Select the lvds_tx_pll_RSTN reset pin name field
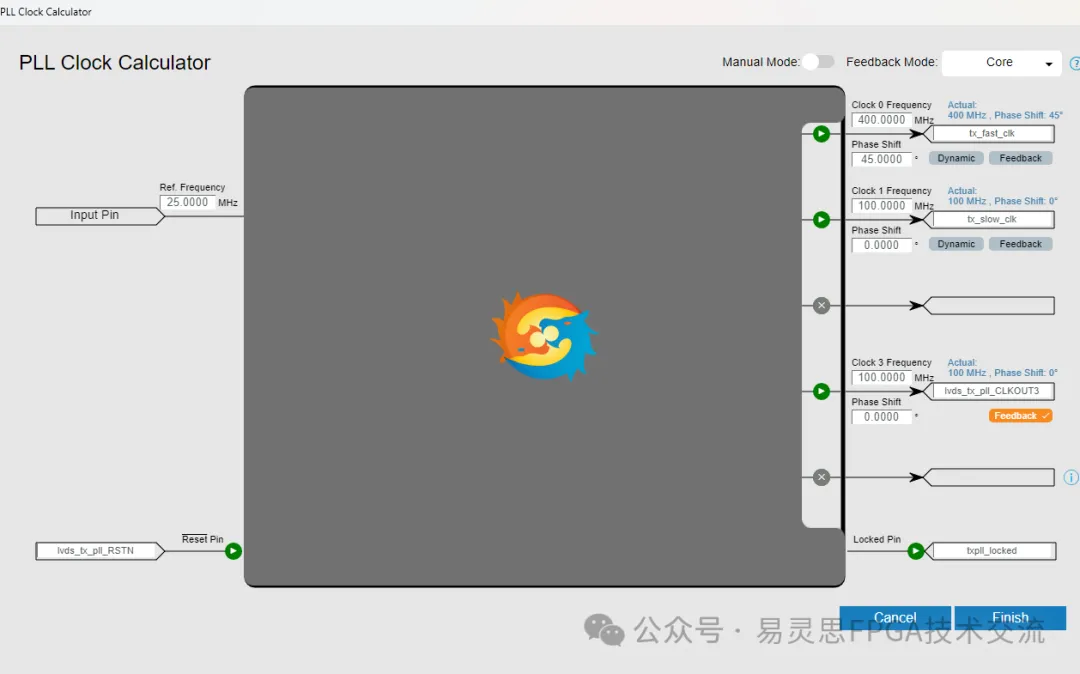1080x674 pixels. coord(97,551)
